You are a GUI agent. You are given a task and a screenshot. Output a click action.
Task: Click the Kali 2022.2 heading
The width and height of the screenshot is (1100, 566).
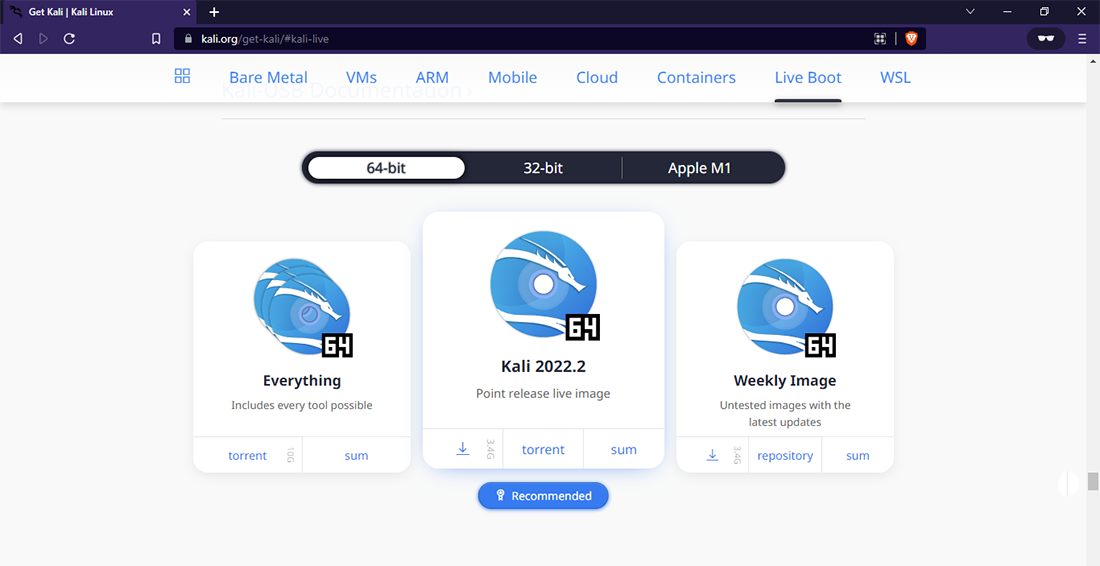543,366
